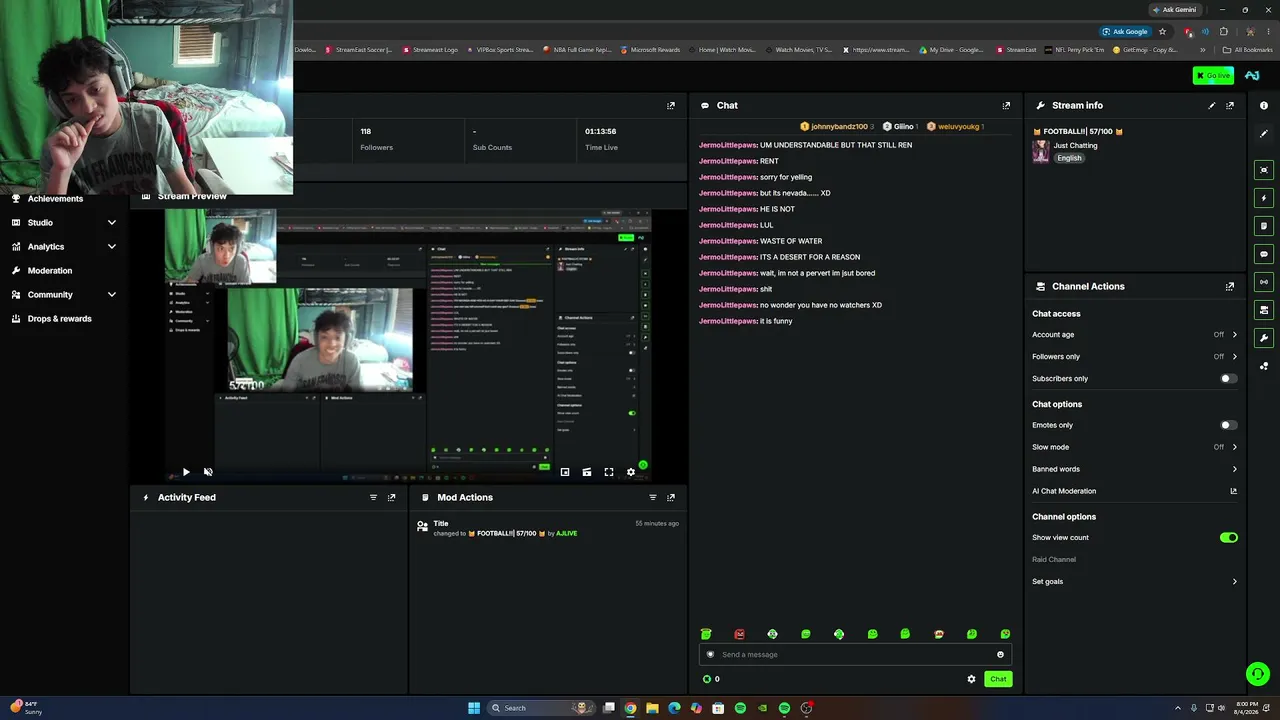
Task: Toggle the stream info wrench widget in sidebar
Action: coord(1264,338)
